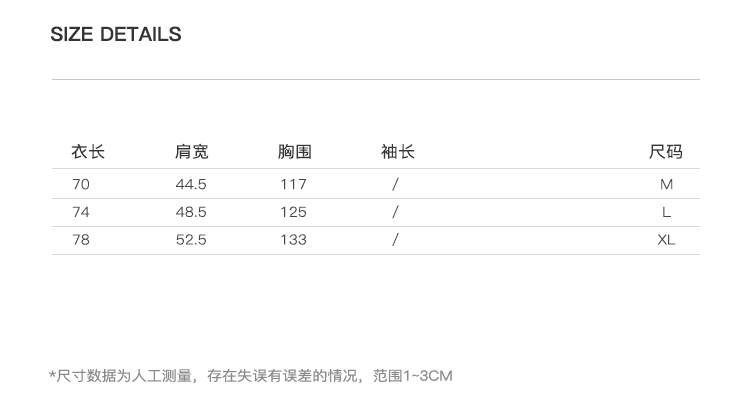750x407 pixels.
Task: Select the size M label
Action: pyautogui.click(x=667, y=184)
